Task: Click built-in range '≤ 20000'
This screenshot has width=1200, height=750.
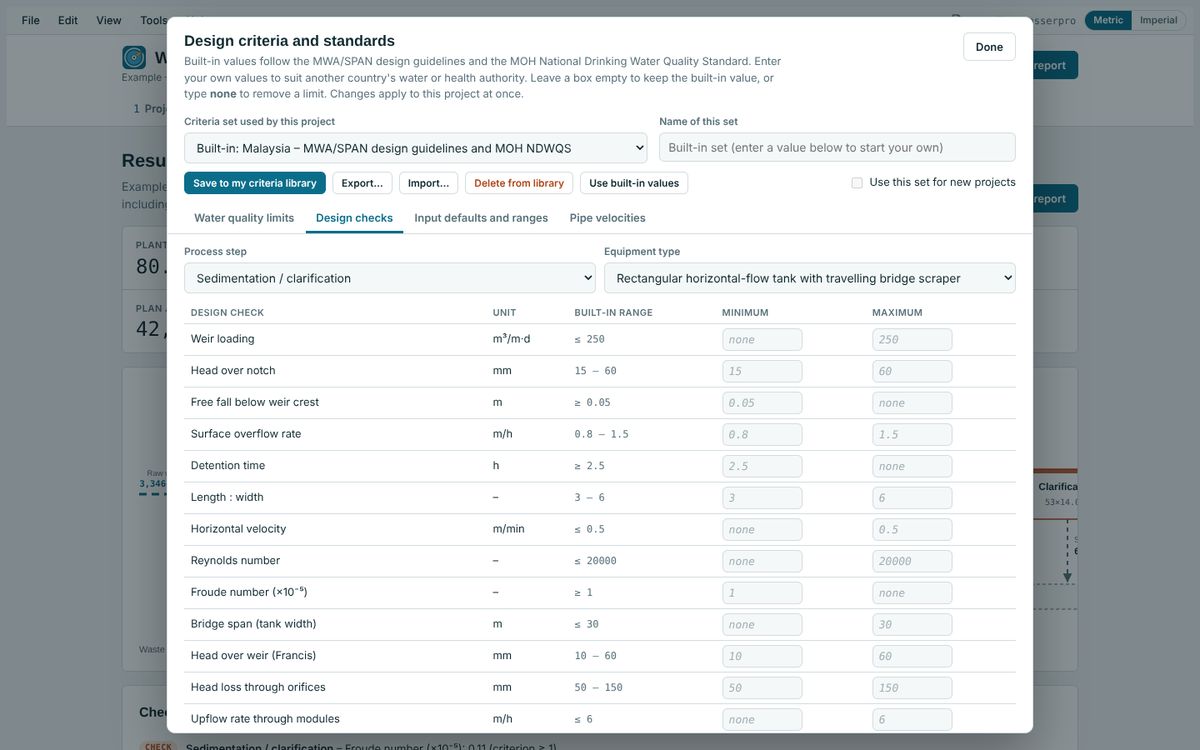Action: click(595, 561)
